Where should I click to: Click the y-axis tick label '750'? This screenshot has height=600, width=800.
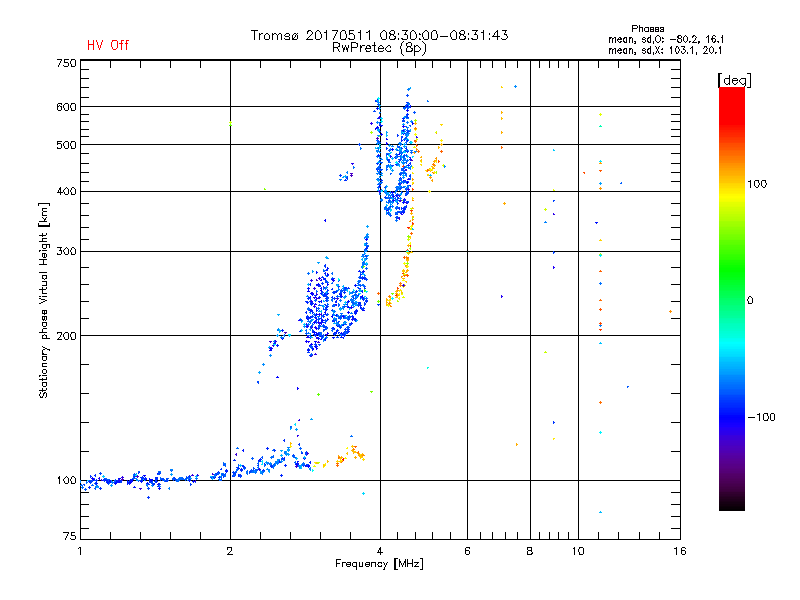pyautogui.click(x=66, y=63)
